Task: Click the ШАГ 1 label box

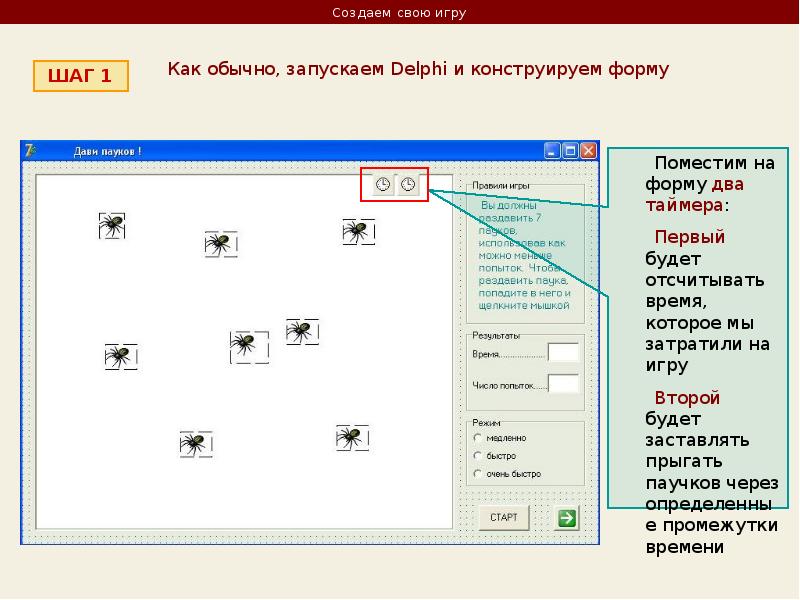Action: pos(81,76)
